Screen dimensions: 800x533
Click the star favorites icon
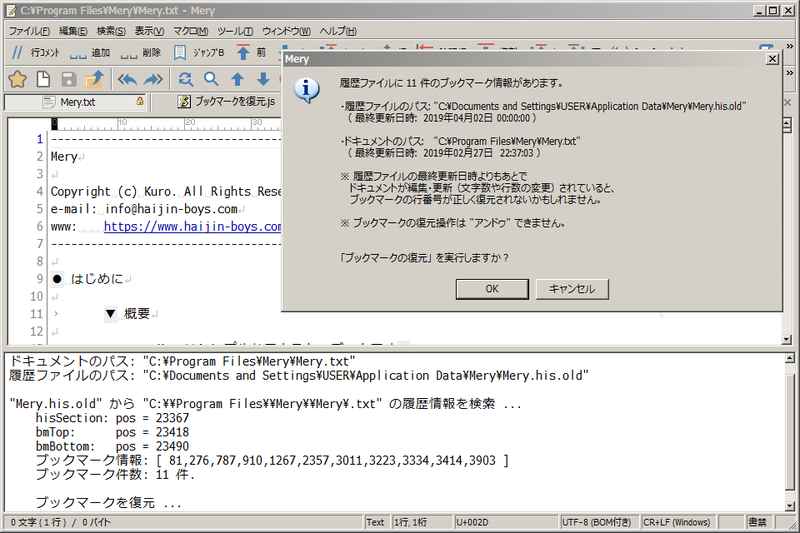tap(17, 79)
